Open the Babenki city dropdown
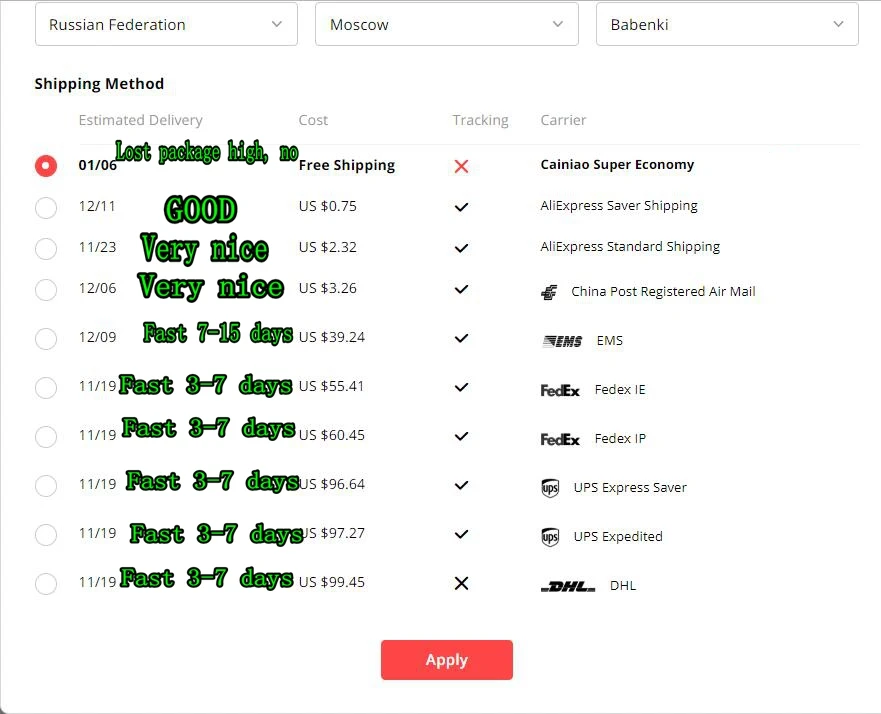 click(x=727, y=24)
